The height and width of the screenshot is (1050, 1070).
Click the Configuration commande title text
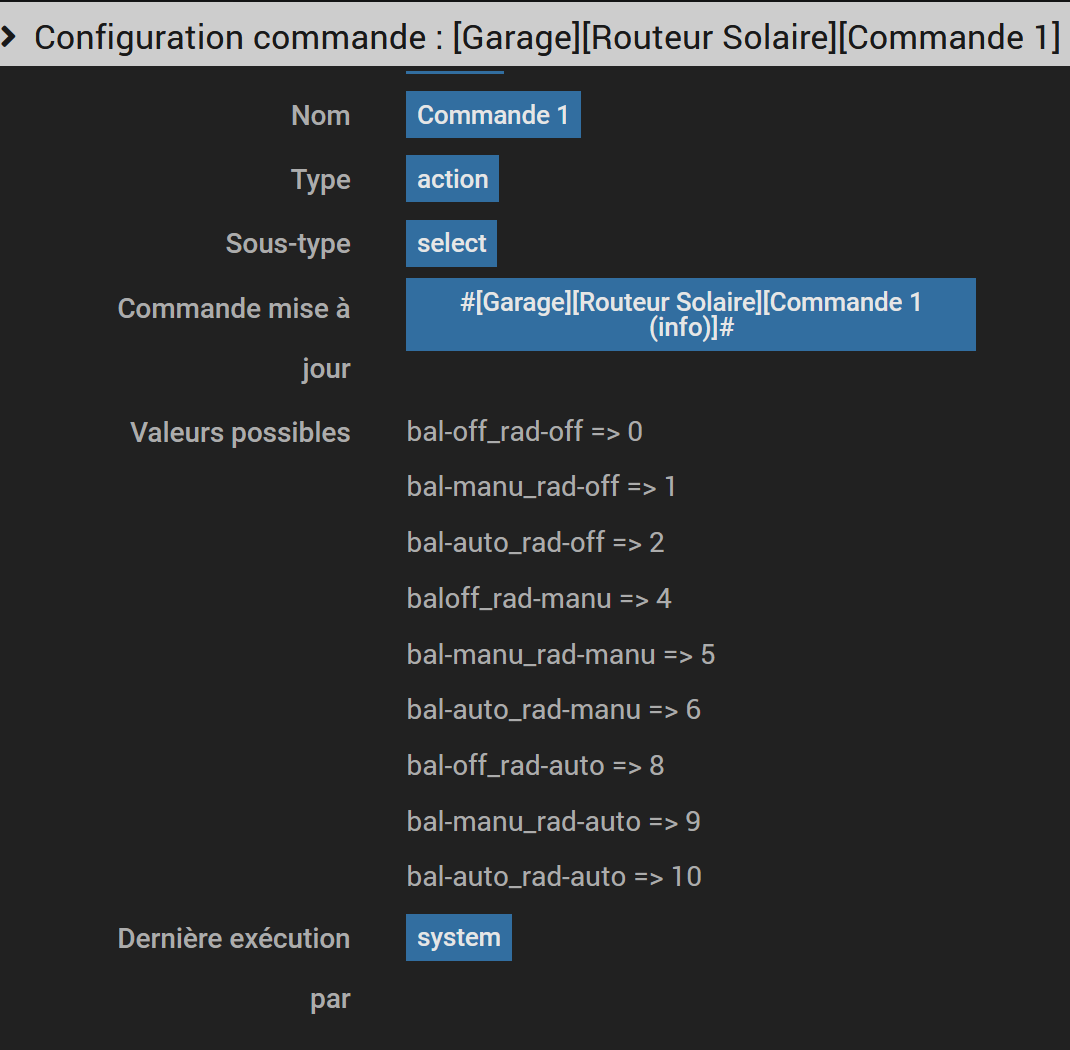coord(546,37)
